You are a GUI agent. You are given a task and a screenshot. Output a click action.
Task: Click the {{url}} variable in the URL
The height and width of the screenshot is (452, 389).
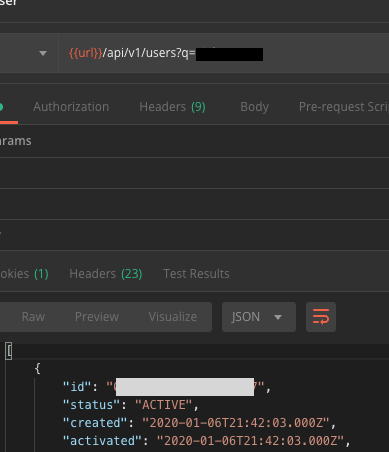pos(86,53)
